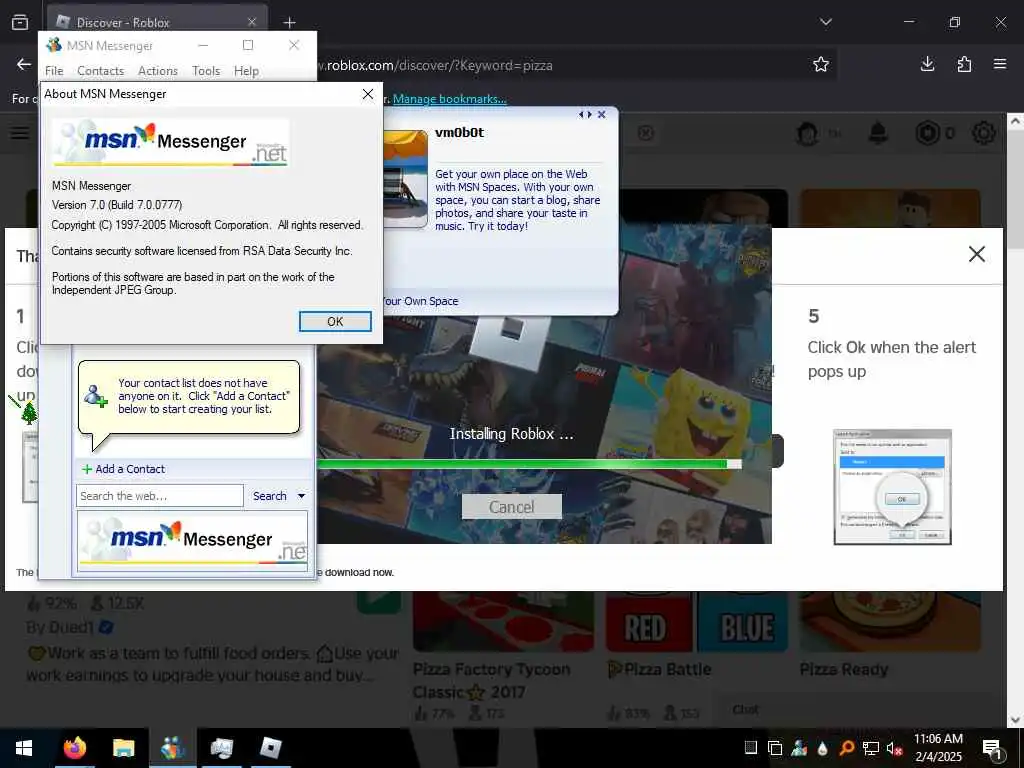Click OK in About MSN Messenger dialog
The image size is (1024, 768).
coord(335,321)
